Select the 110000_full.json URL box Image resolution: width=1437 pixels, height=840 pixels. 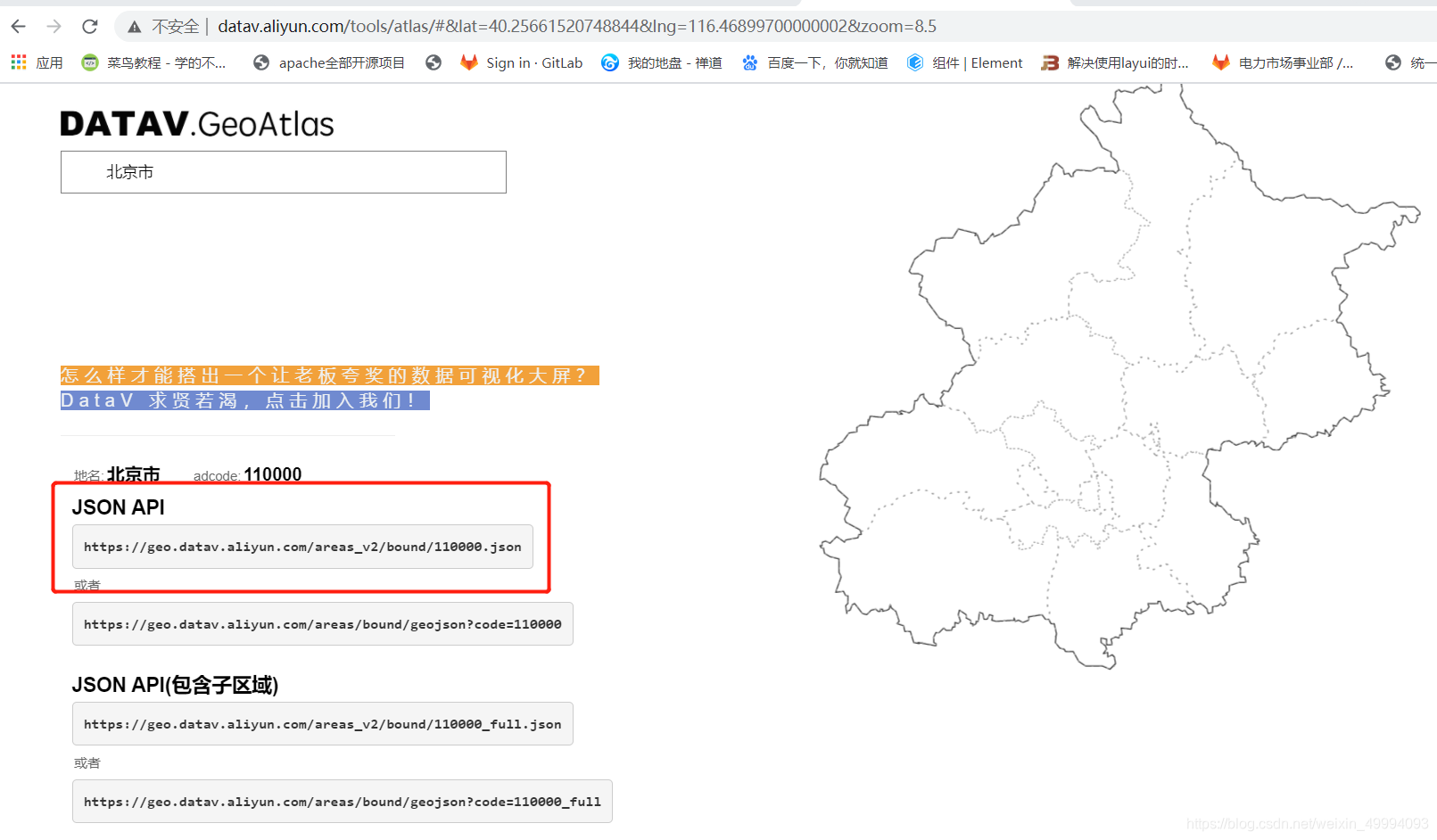(323, 724)
